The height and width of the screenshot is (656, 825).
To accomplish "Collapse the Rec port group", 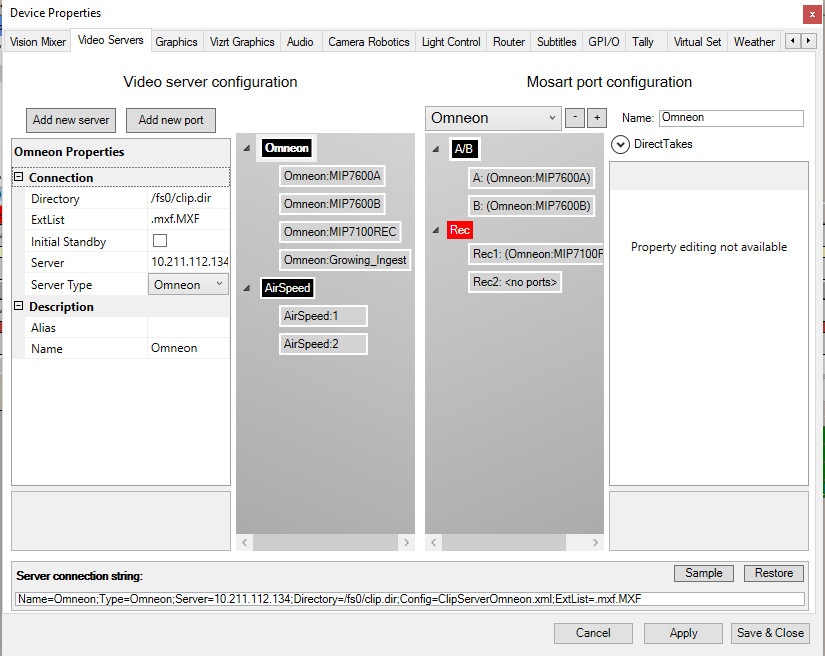I will [x=435, y=230].
